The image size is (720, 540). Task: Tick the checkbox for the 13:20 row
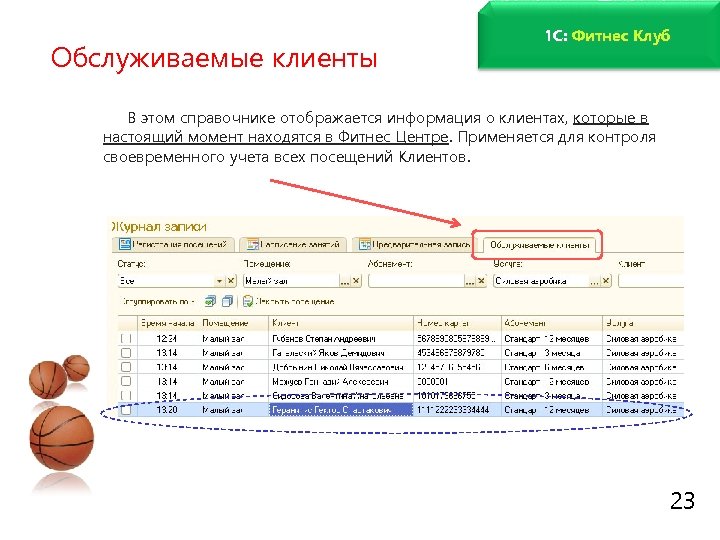click(126, 410)
